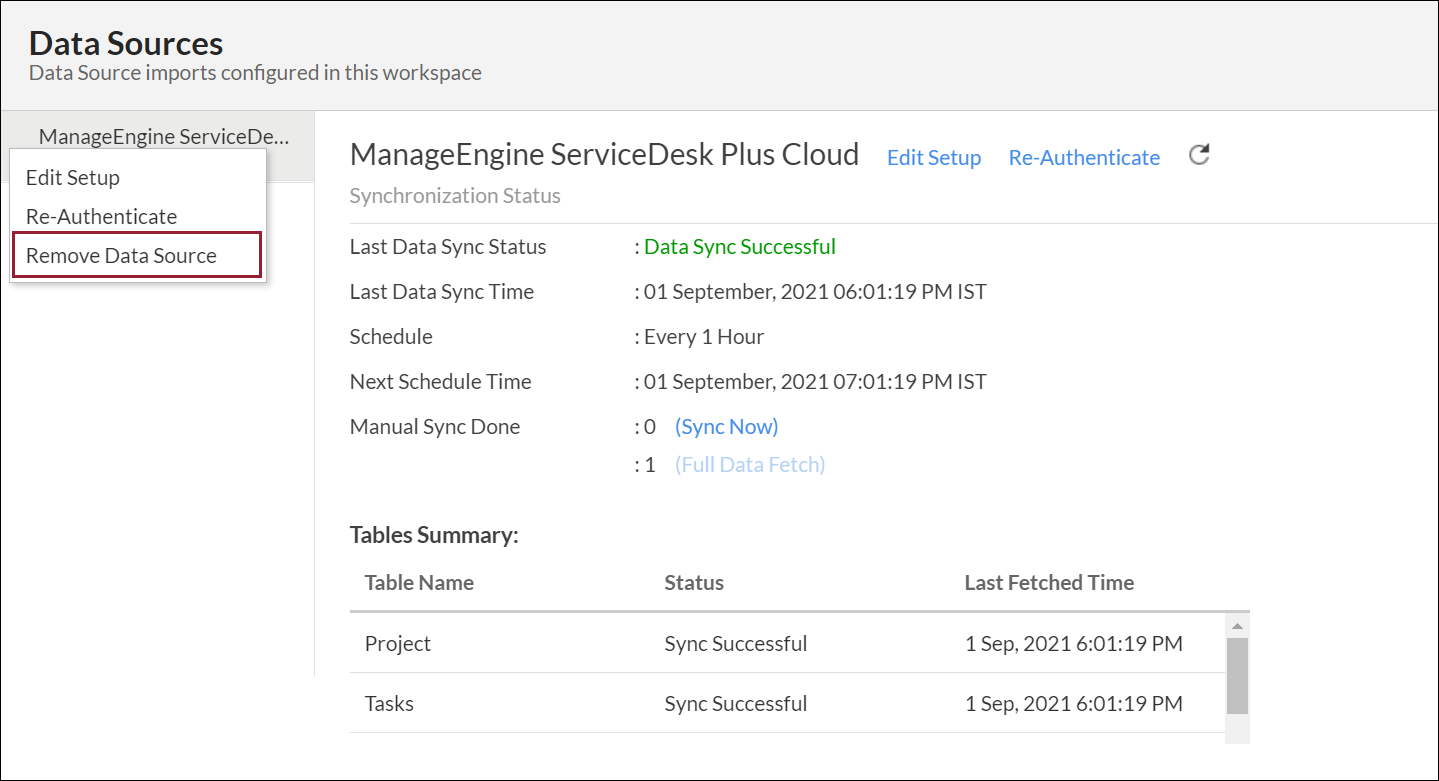The image size is (1439, 781).
Task: Click the scrollbar track below the thumb
Action: (1237, 728)
